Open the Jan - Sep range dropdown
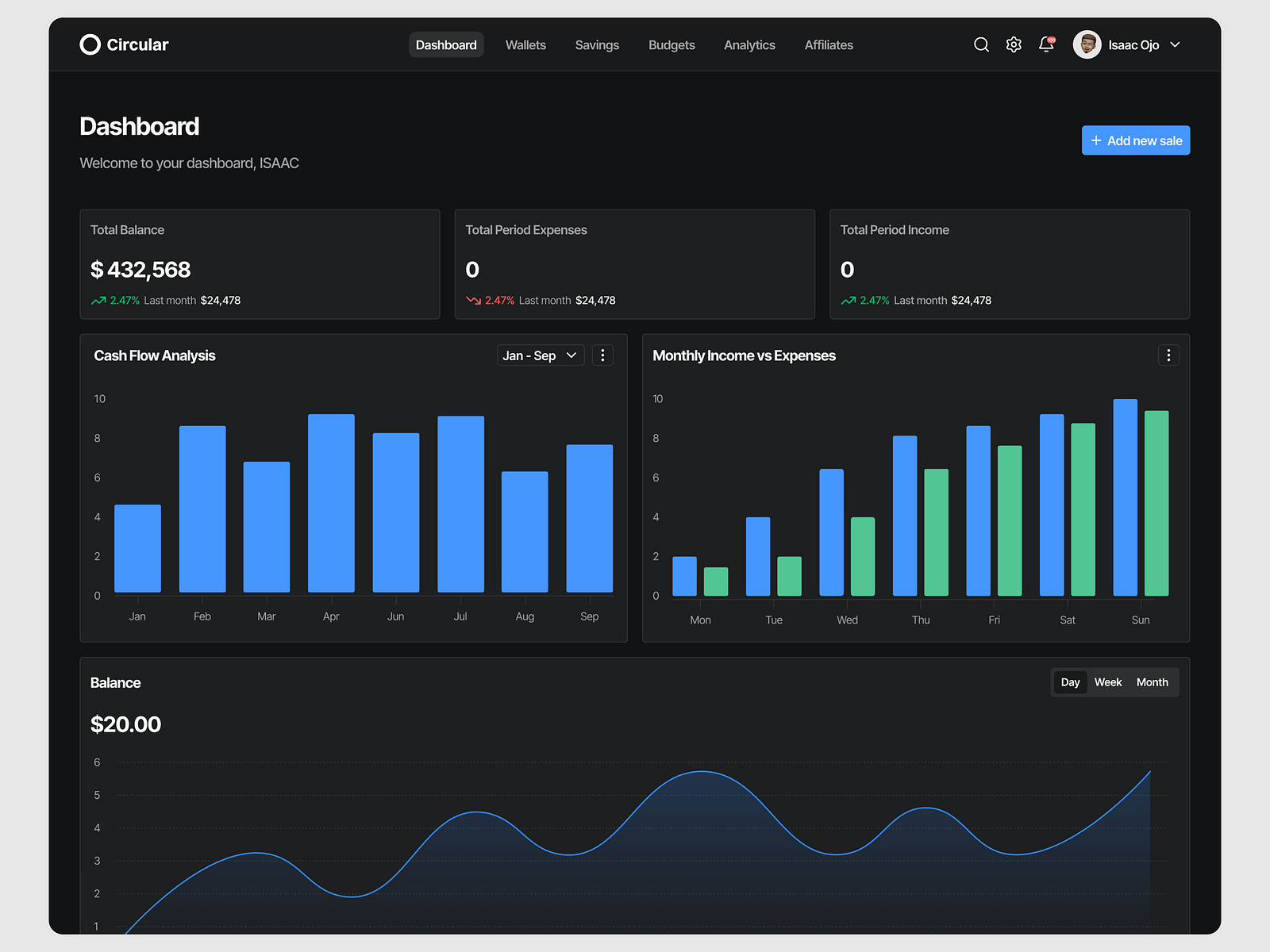 point(540,355)
